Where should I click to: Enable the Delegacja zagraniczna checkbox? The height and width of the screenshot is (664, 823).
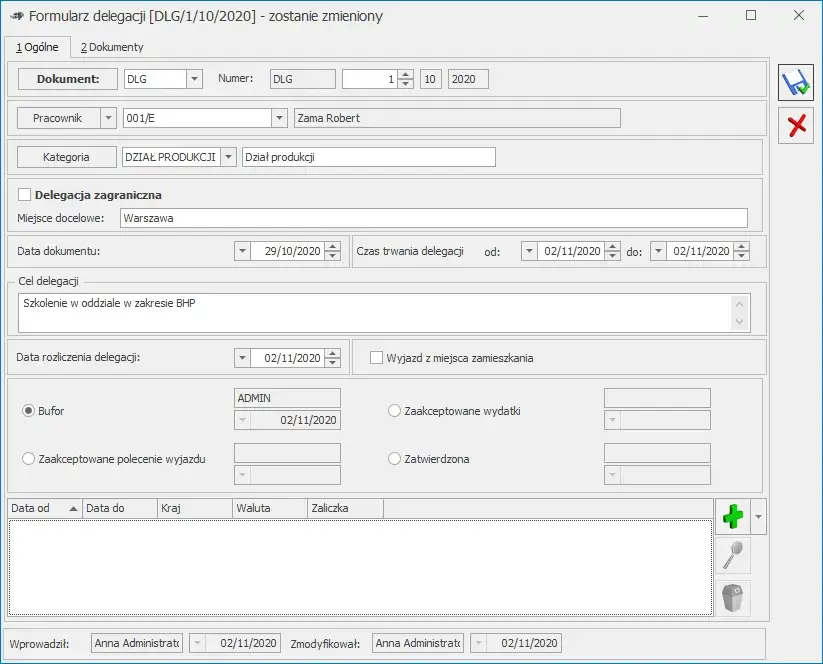click(25, 195)
